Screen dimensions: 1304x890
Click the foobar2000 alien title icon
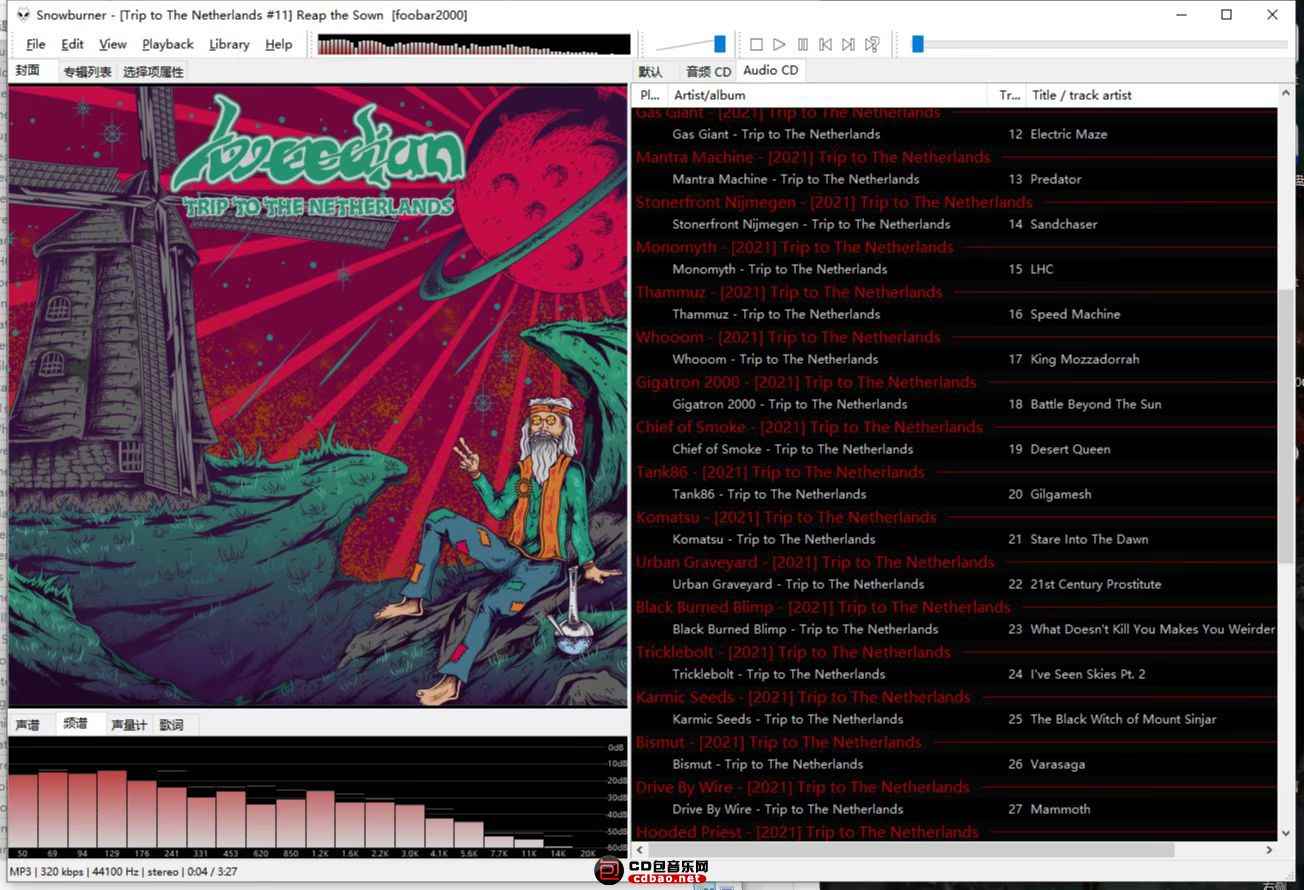point(22,14)
